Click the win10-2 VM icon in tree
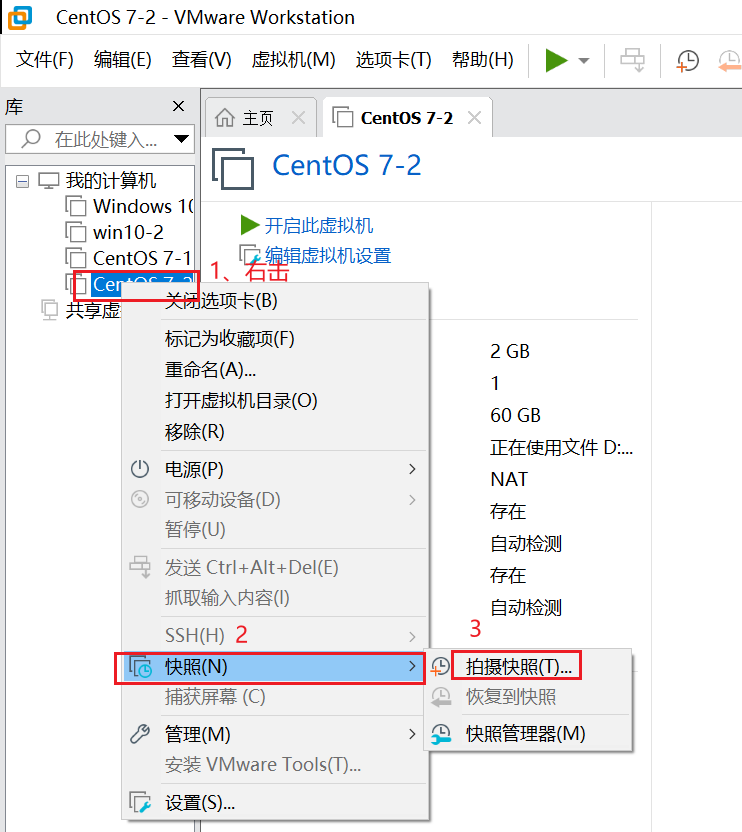The width and height of the screenshot is (742, 832). [x=75, y=232]
